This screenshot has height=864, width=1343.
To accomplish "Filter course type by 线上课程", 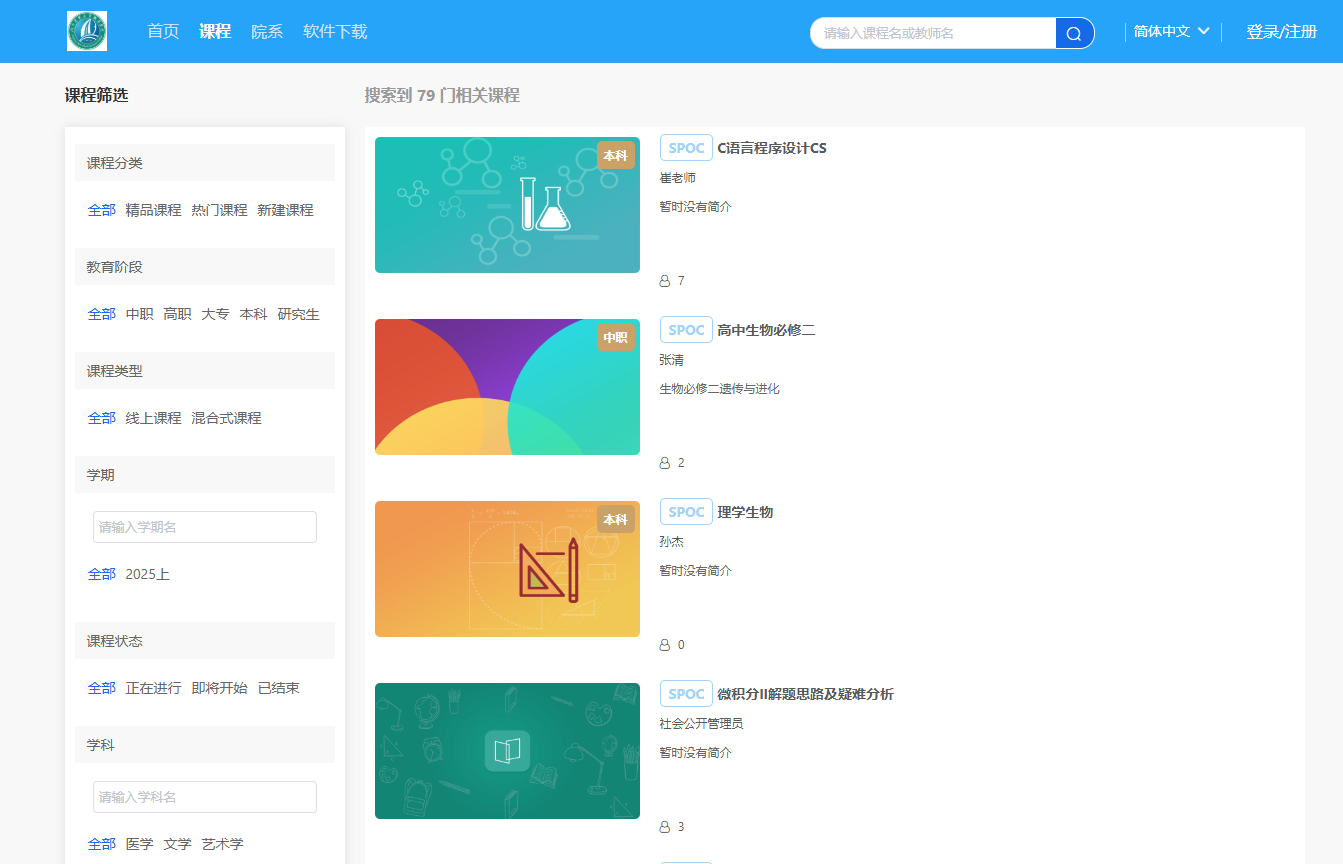I will (x=154, y=418).
